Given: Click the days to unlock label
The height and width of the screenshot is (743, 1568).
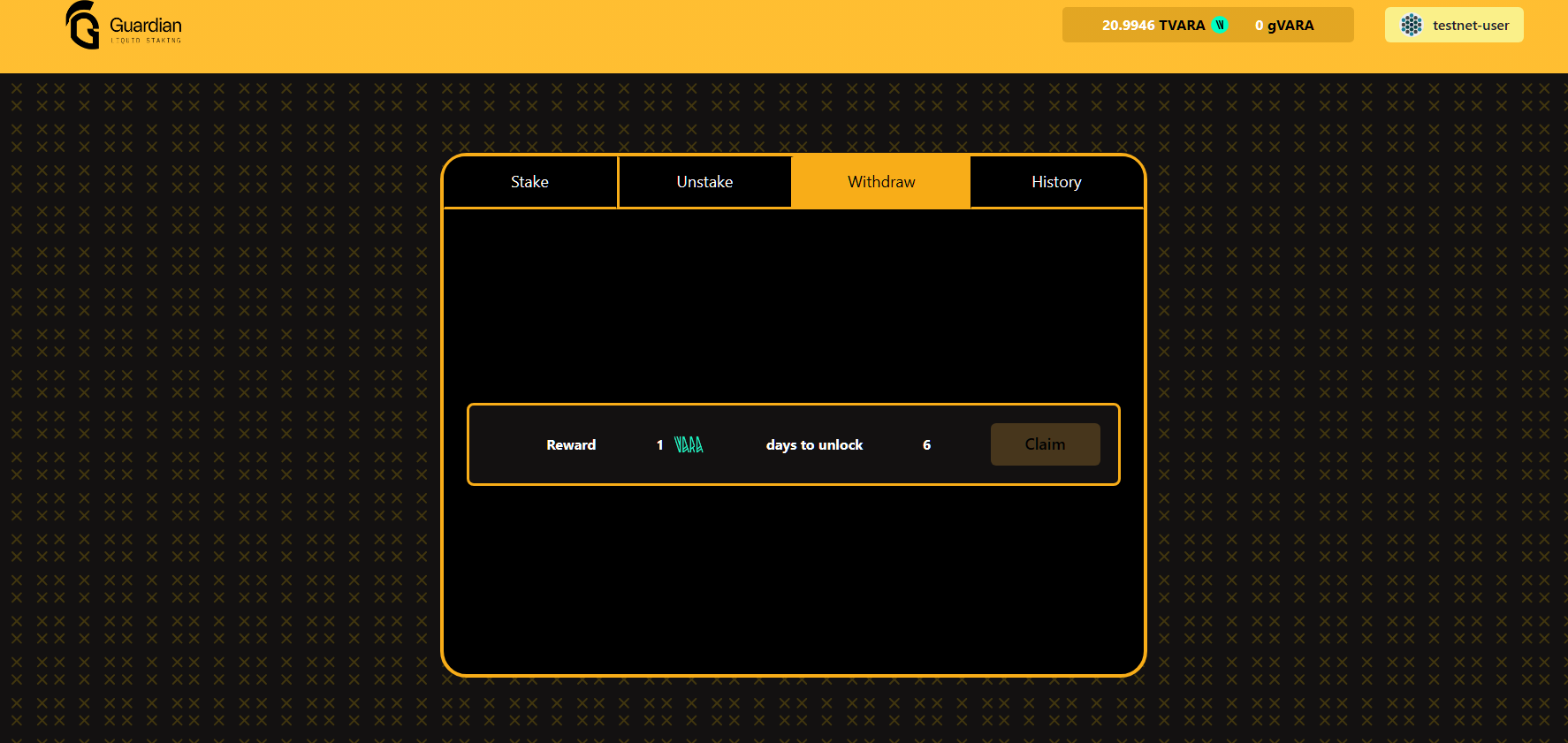Looking at the screenshot, I should tap(814, 445).
